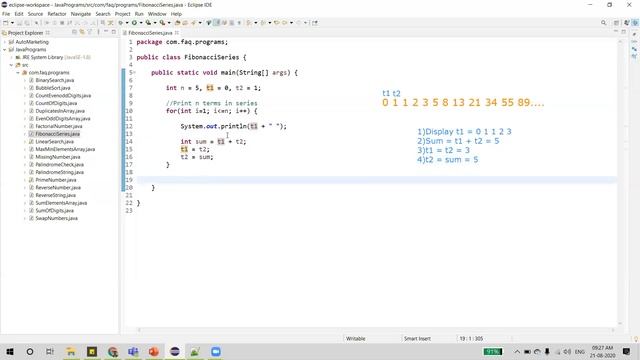Minimize the Project Explorer view
Image resolution: width=640 pixels, height=360 pixels.
pyautogui.click(x=106, y=32)
